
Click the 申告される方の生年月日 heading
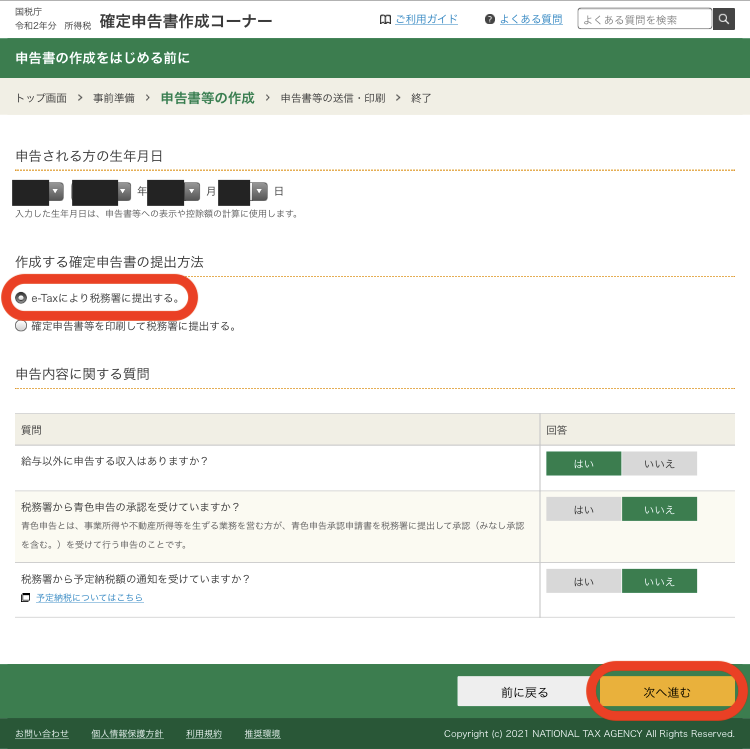pos(89,156)
